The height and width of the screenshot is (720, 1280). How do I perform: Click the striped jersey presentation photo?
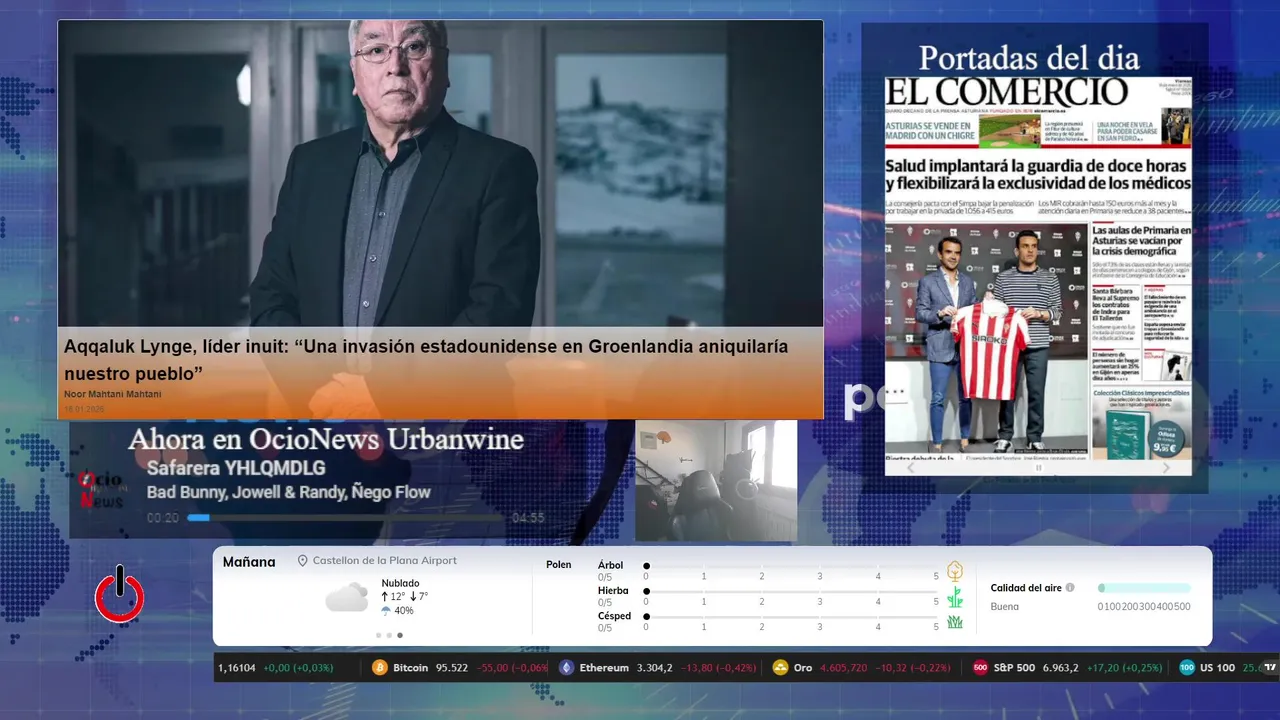coord(987,338)
